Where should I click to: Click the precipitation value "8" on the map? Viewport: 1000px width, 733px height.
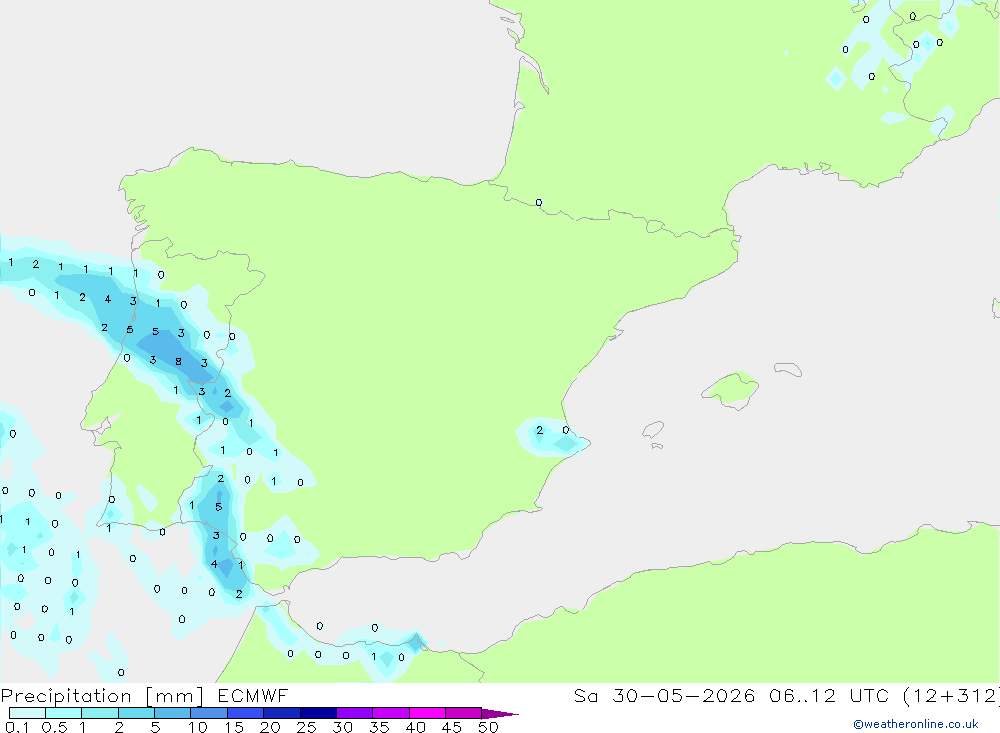pos(179,362)
